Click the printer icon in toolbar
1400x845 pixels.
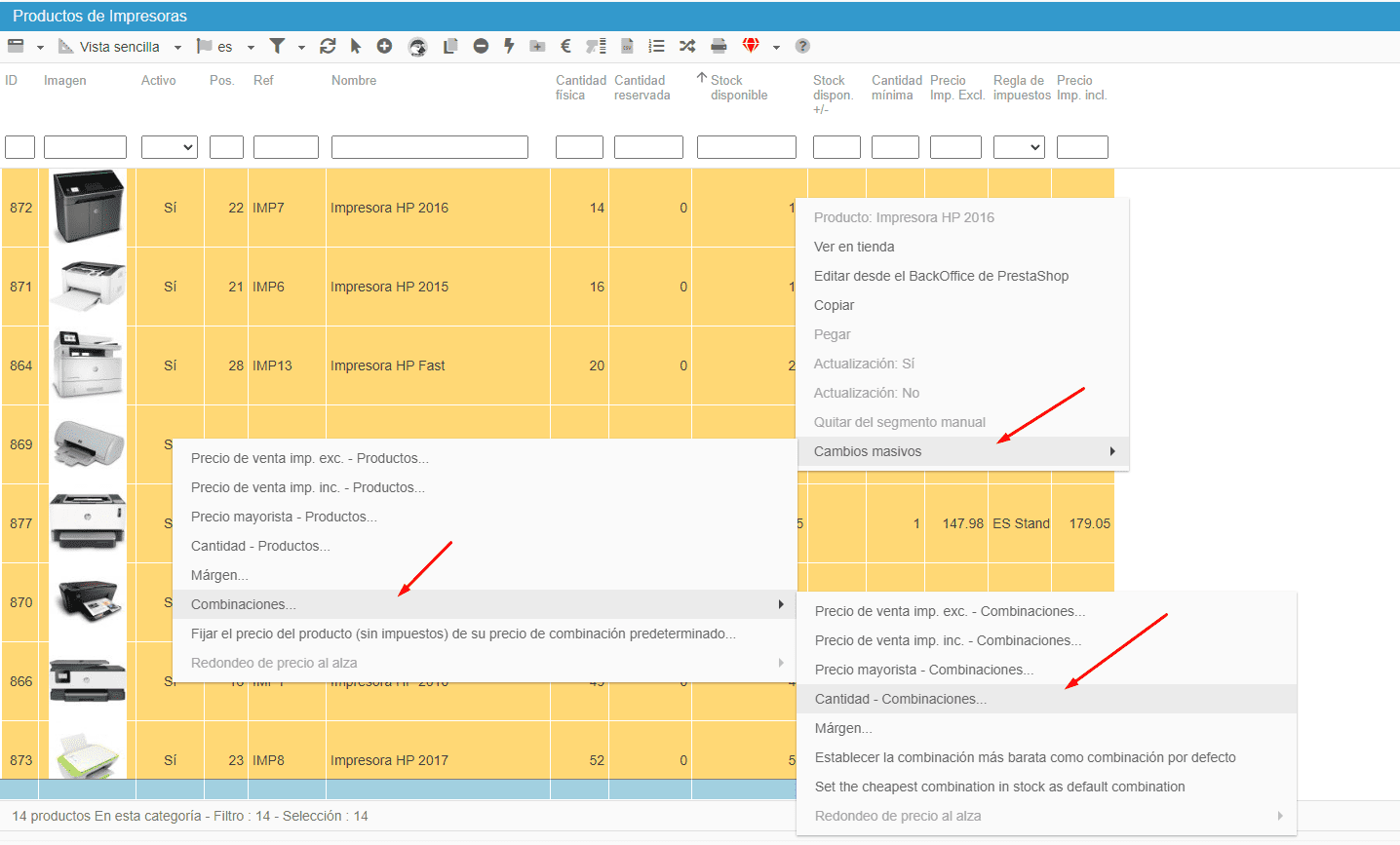coord(719,46)
